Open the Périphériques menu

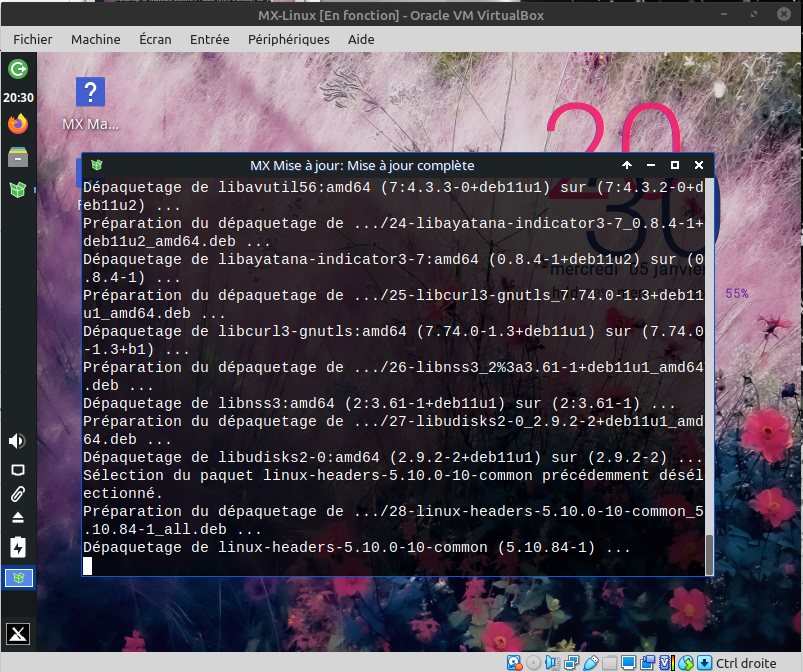[291, 39]
